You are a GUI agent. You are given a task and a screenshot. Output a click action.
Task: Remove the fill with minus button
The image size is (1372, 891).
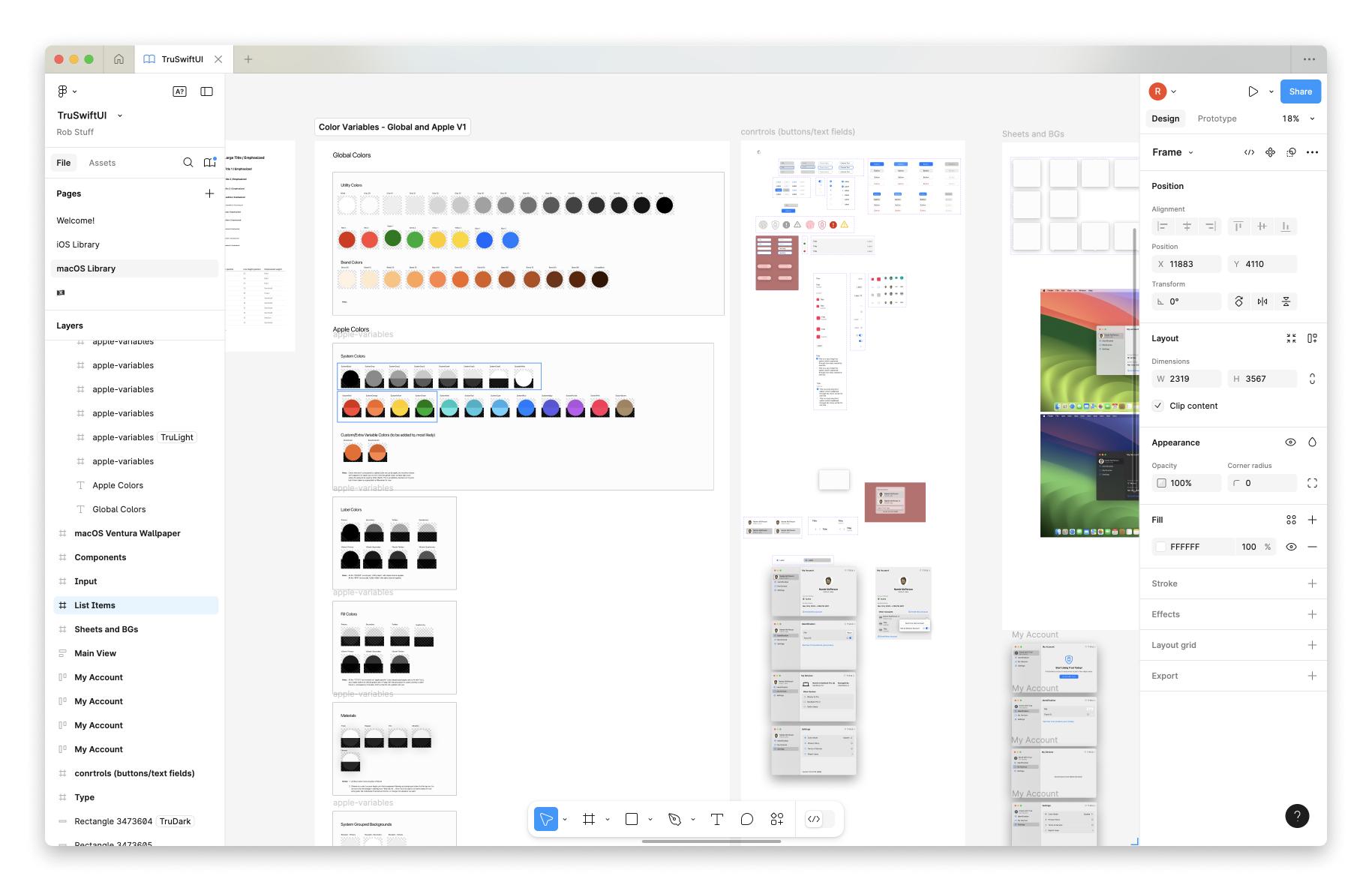1312,547
